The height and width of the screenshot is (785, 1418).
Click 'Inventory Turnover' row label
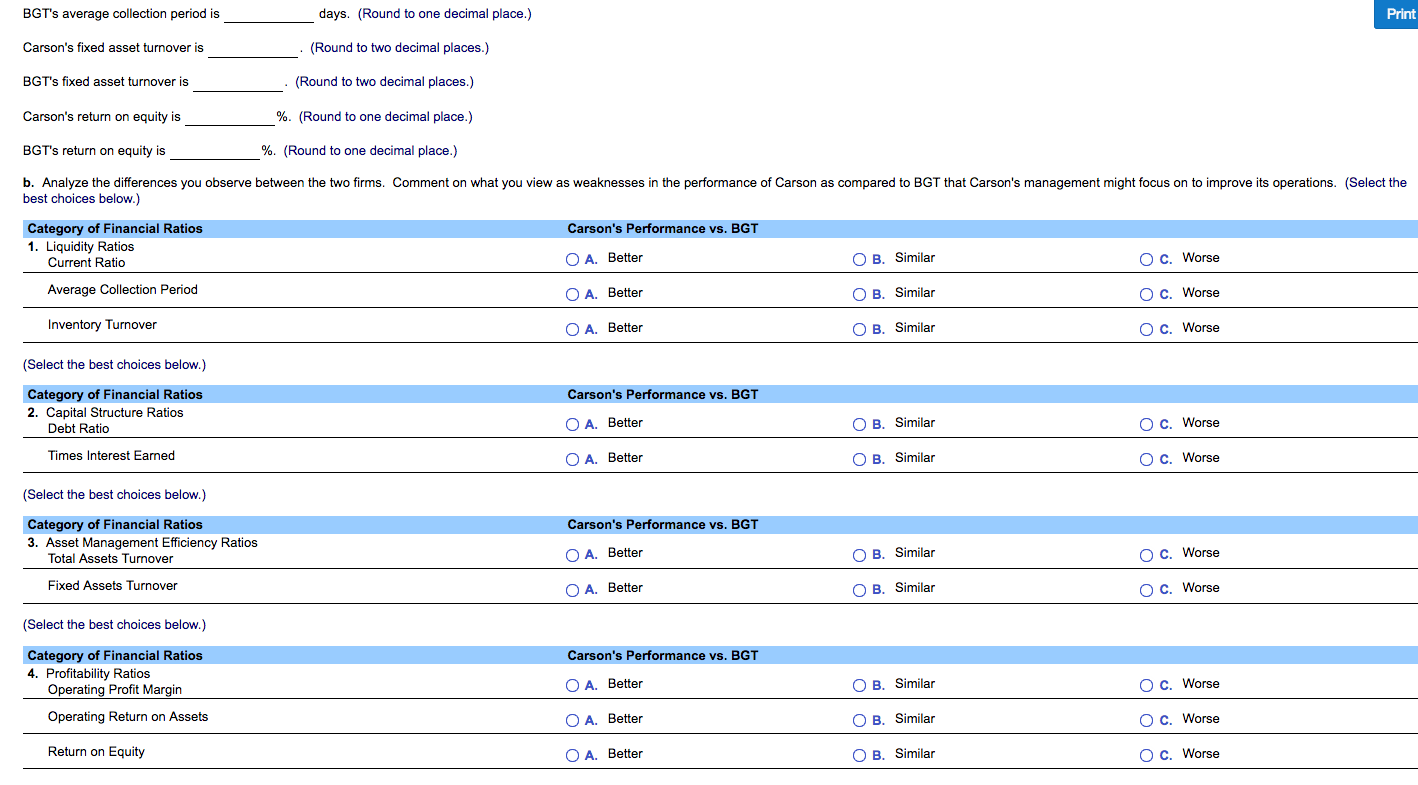pos(102,325)
